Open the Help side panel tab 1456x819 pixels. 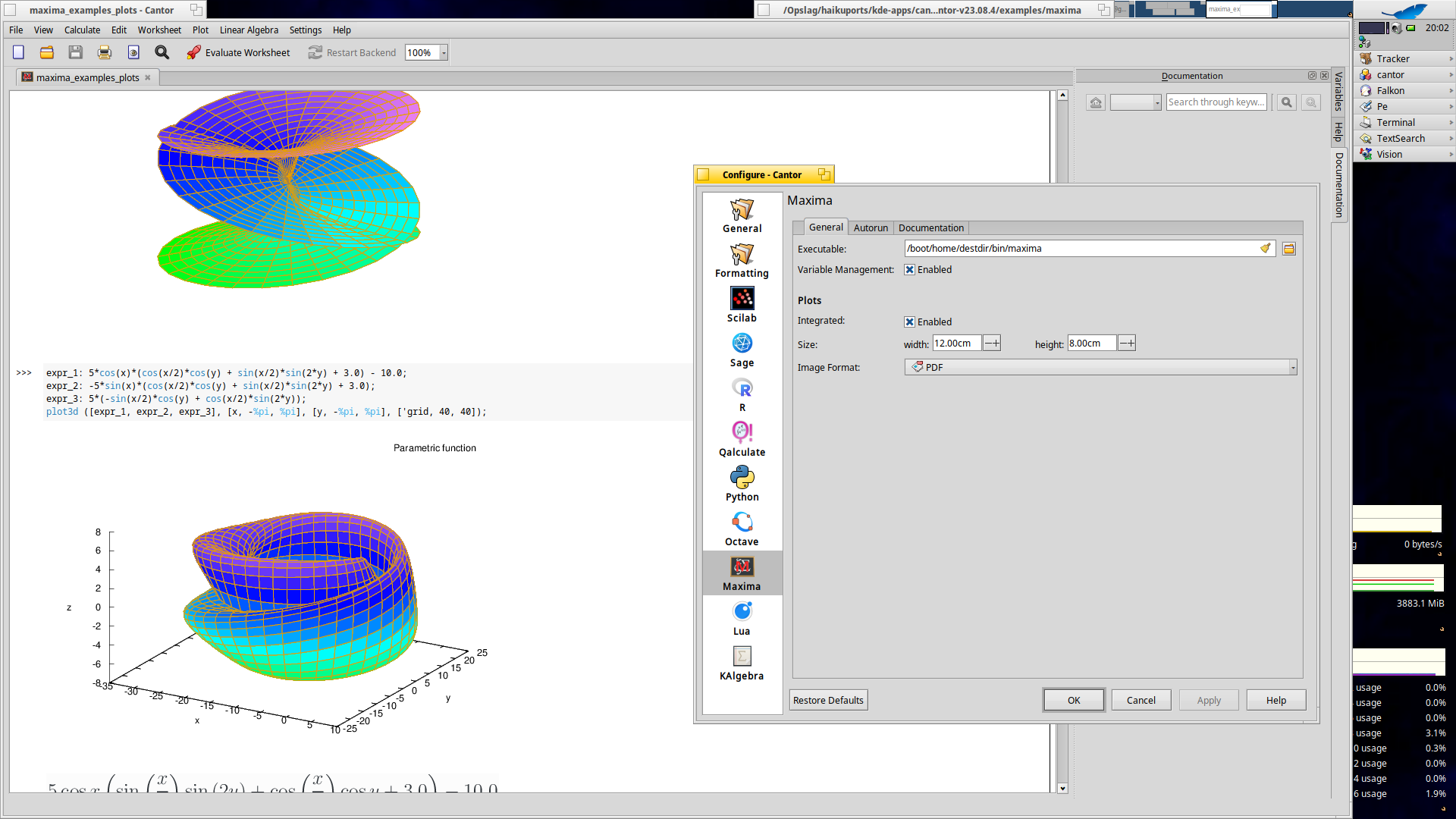1339,132
